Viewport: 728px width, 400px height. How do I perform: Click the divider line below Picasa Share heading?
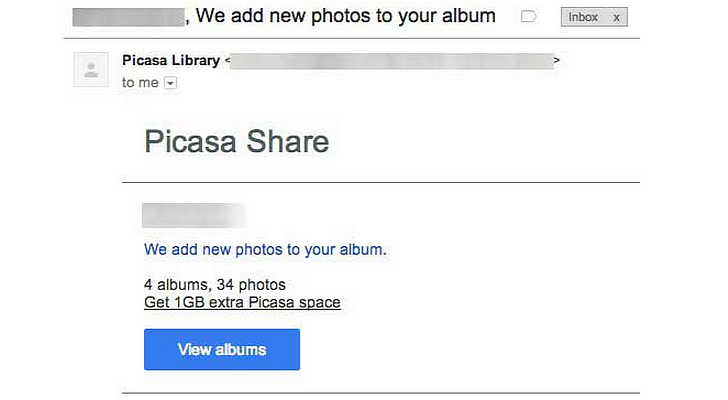[x=380, y=183]
